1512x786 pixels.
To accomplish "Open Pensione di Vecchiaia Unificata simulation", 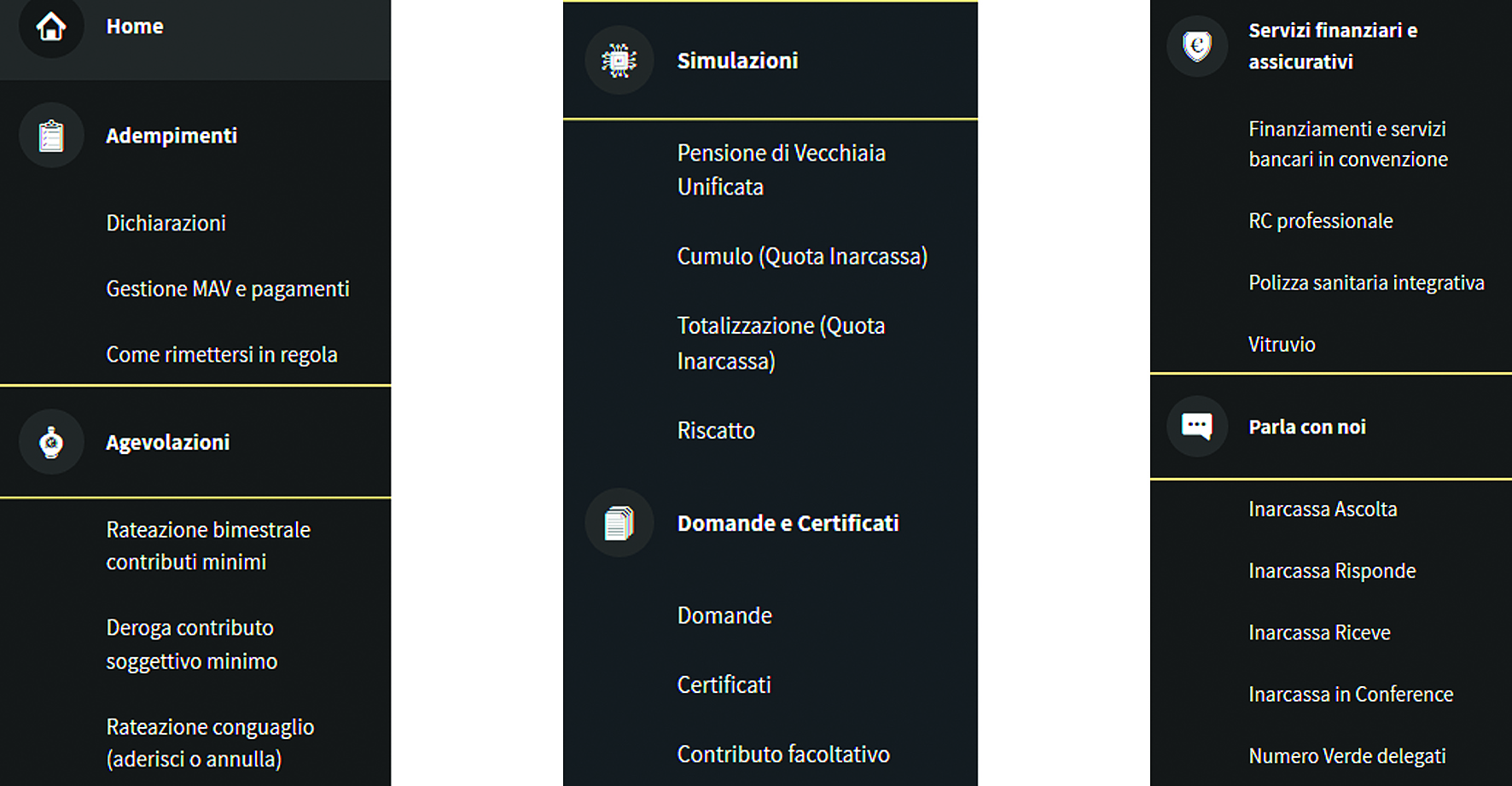I will [782, 170].
